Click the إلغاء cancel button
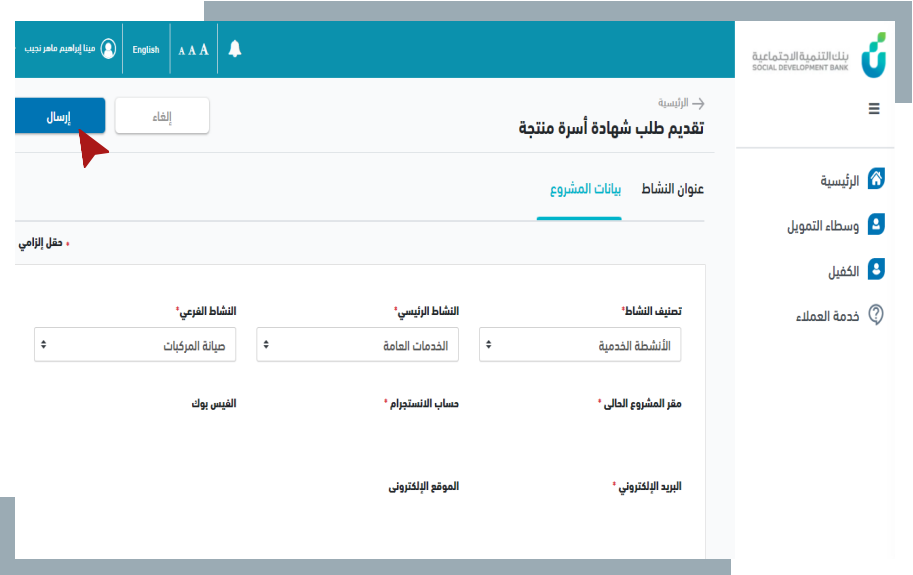The height and width of the screenshot is (575, 913). 162,116
